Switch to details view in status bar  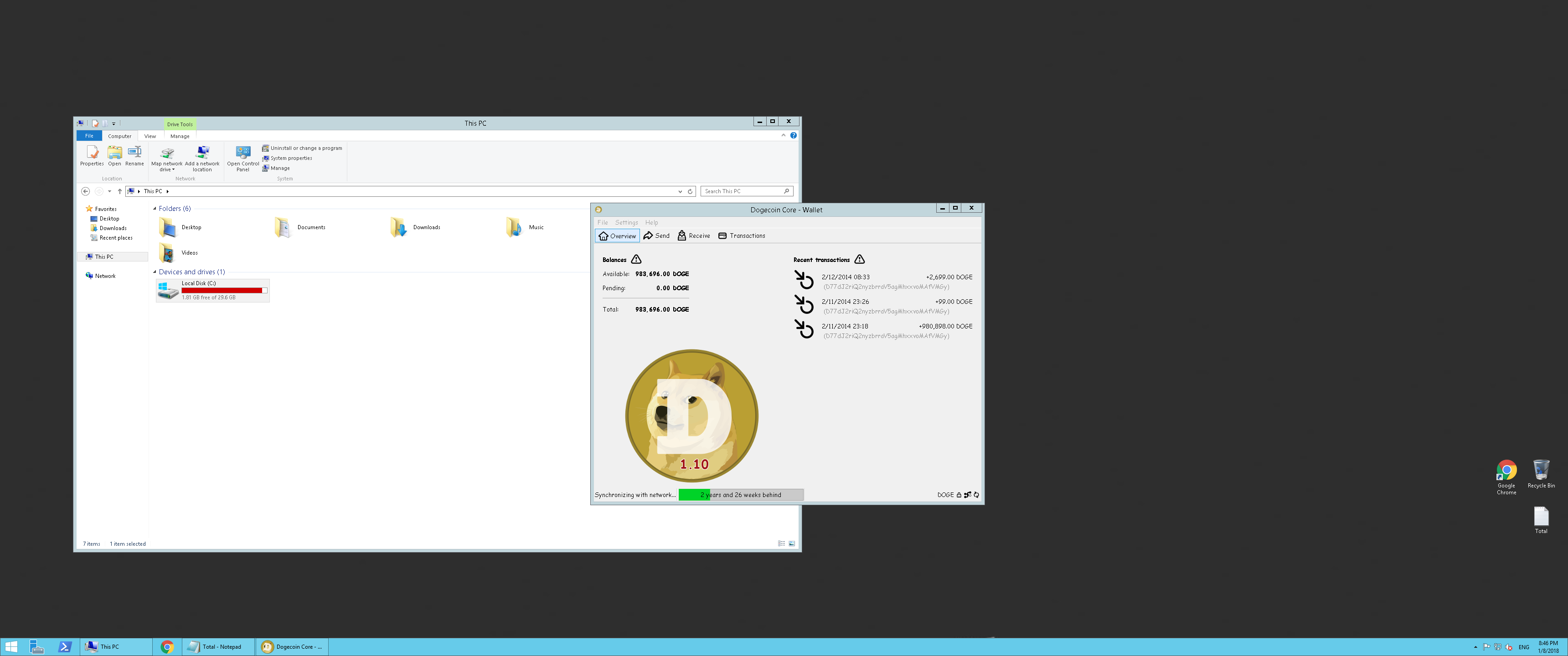click(x=782, y=544)
